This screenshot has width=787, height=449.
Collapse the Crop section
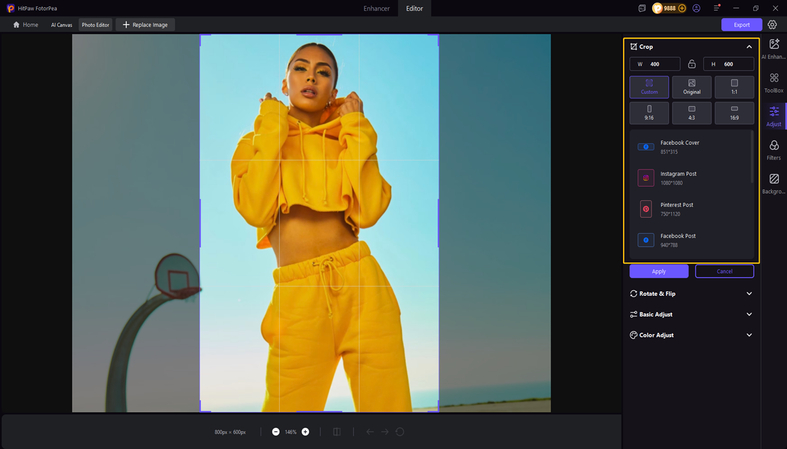click(749, 47)
